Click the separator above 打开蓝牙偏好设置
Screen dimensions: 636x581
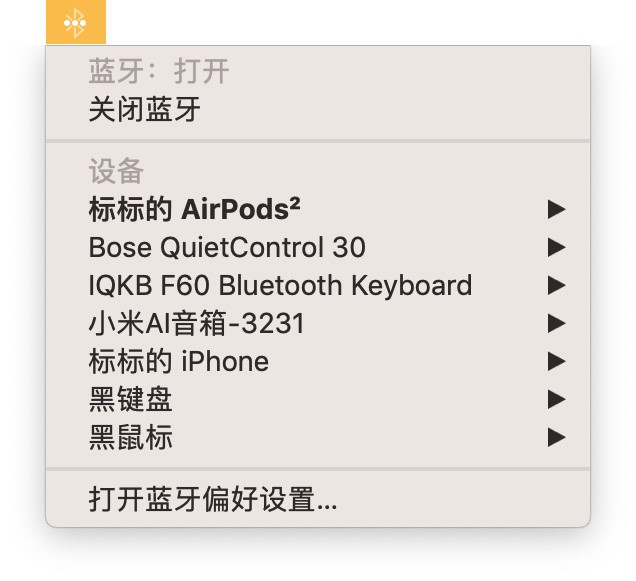[x=318, y=469]
